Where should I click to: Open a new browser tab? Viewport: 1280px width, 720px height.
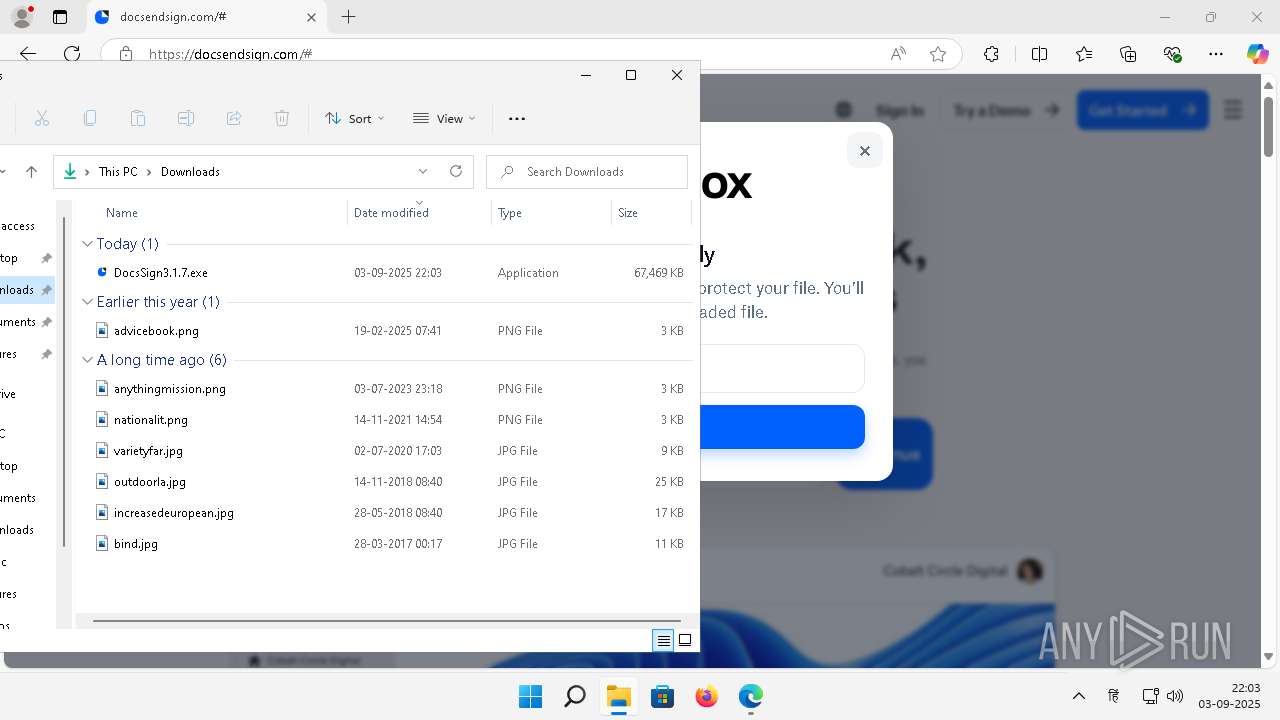click(348, 17)
